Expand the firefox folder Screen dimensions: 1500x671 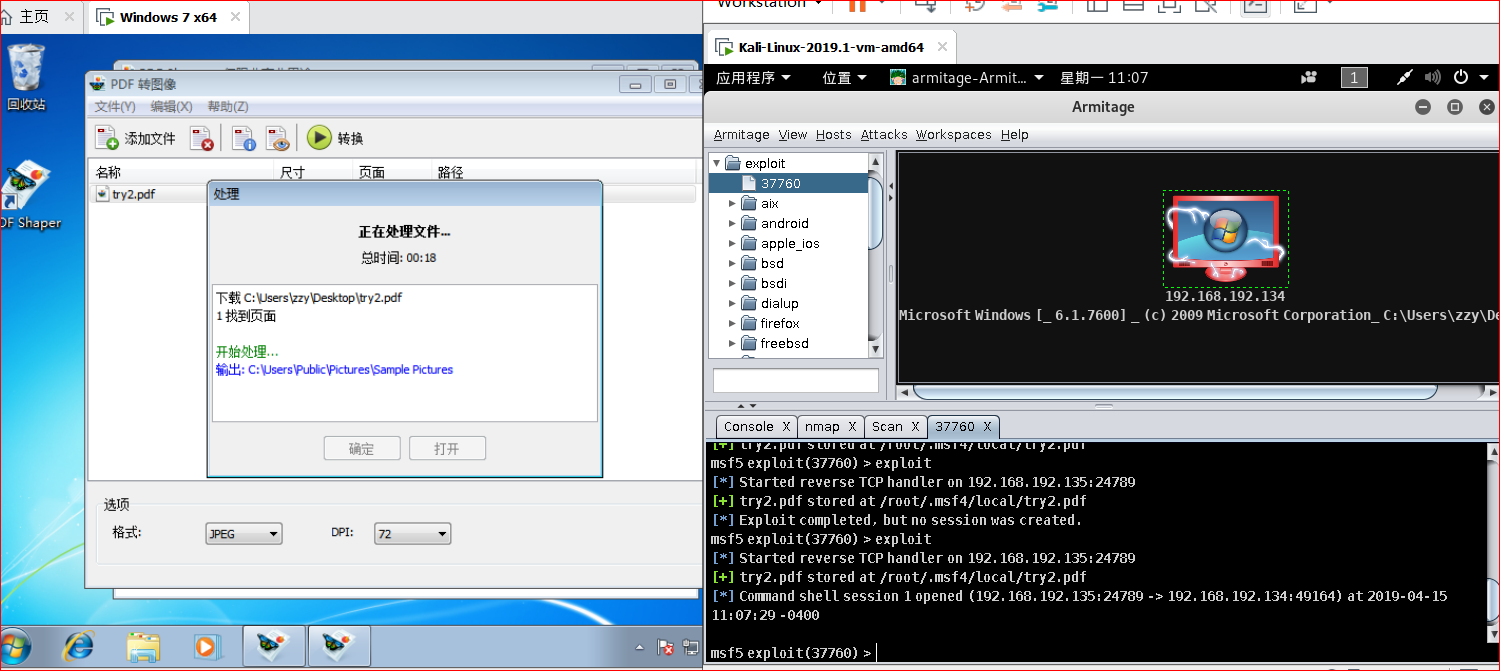pyautogui.click(x=732, y=323)
